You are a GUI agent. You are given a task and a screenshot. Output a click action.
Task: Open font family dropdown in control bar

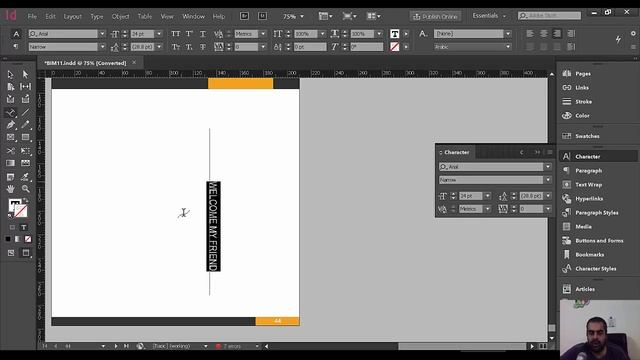click(102, 34)
